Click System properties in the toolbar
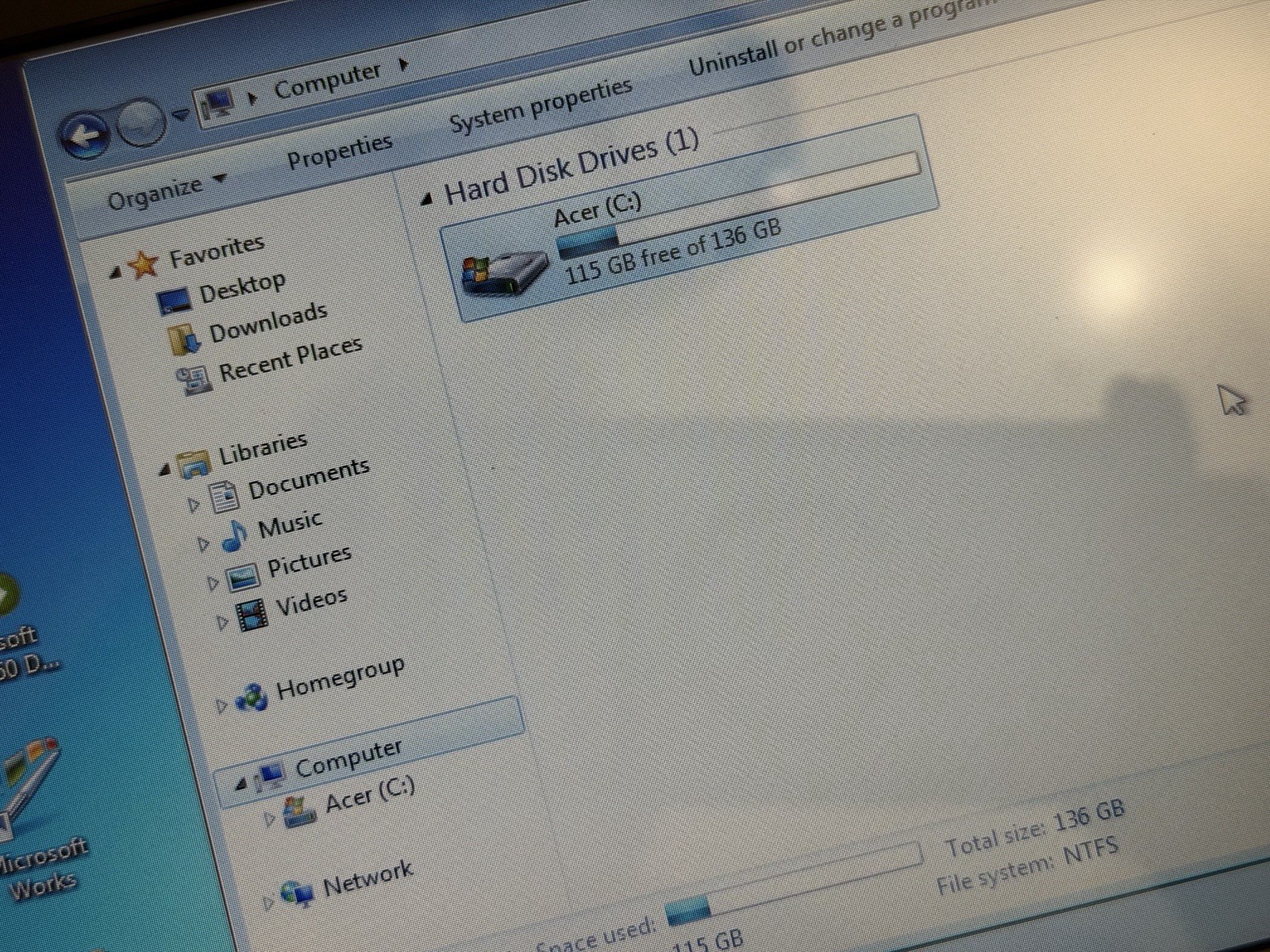This screenshot has height=952, width=1270. pos(541,105)
